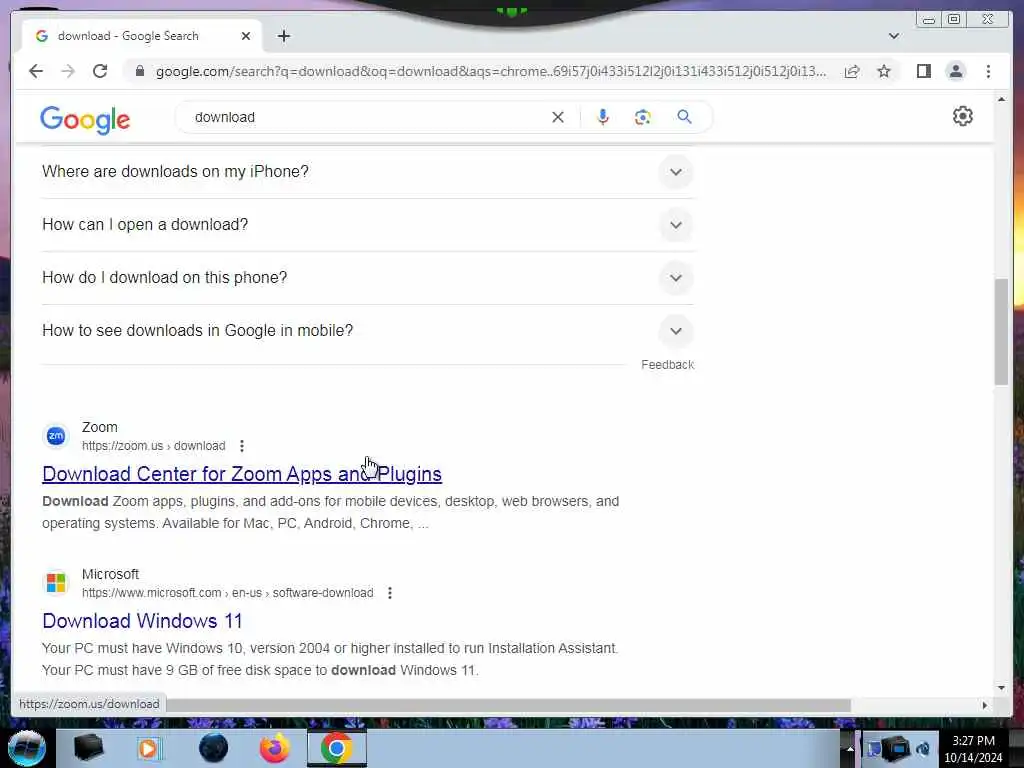Open the Chrome three-dot menu
Screen dimensions: 1024x768
988,71
